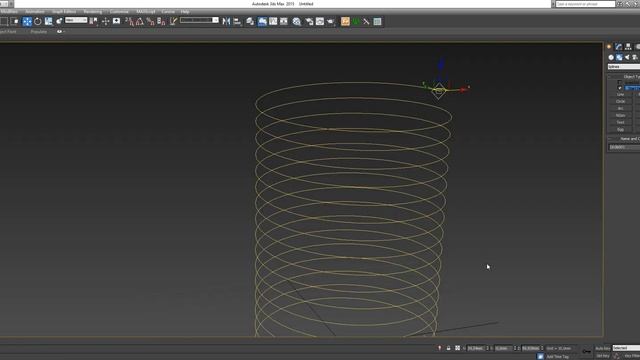640x360 pixels.
Task: Activate the Select and Move tool
Action: click(27, 21)
